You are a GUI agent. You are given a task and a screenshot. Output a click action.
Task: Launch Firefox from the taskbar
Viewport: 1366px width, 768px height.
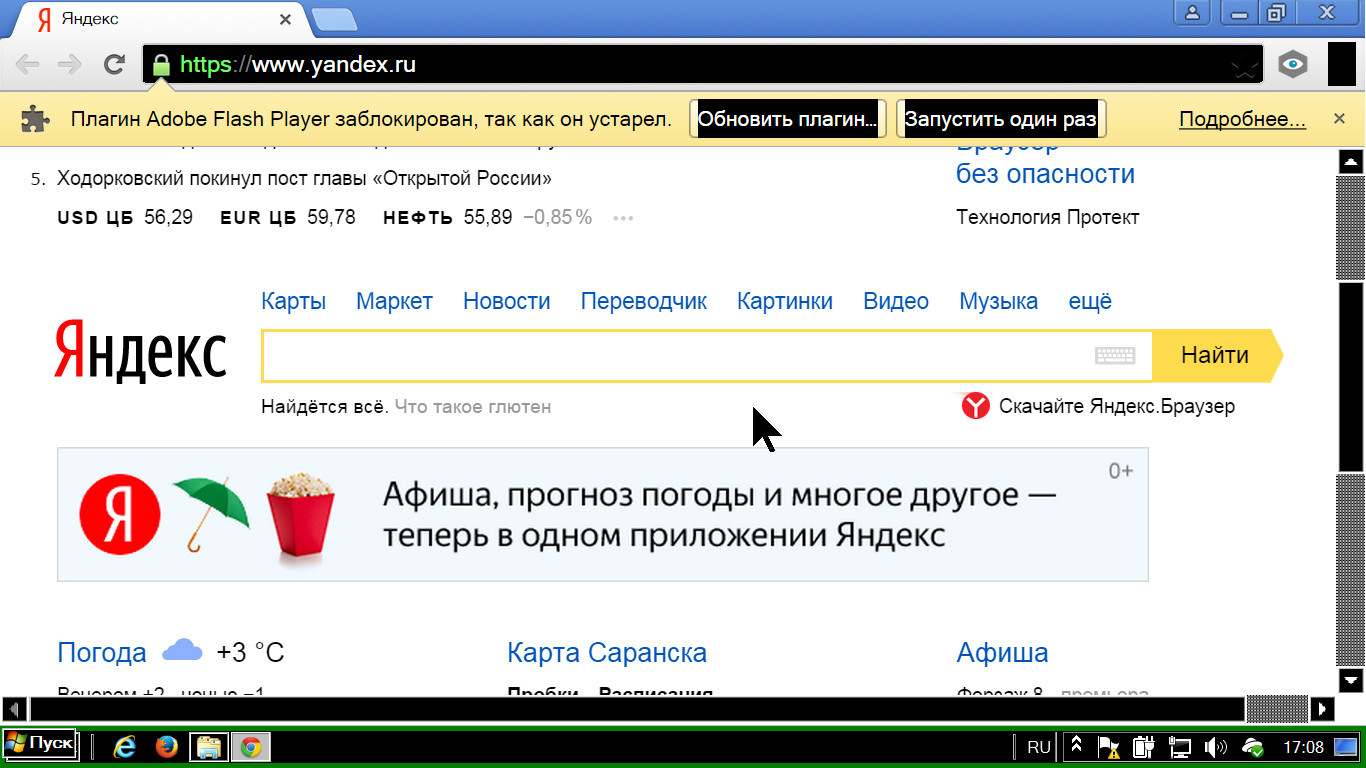166,747
